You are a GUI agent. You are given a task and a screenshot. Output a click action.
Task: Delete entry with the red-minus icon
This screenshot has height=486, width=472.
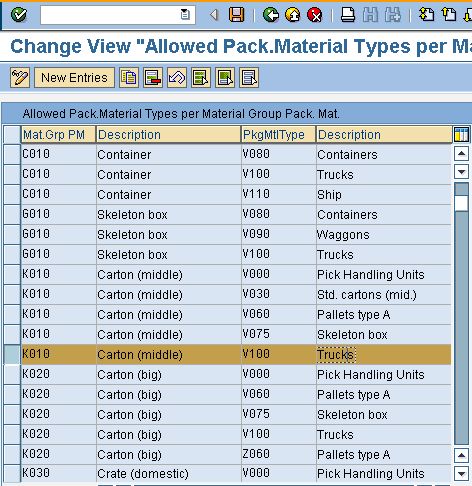click(x=153, y=78)
